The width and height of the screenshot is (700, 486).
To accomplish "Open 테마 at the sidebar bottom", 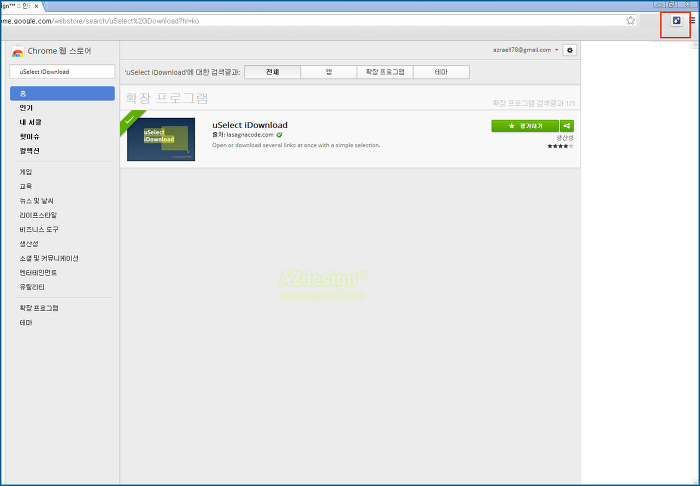I will coord(26,323).
